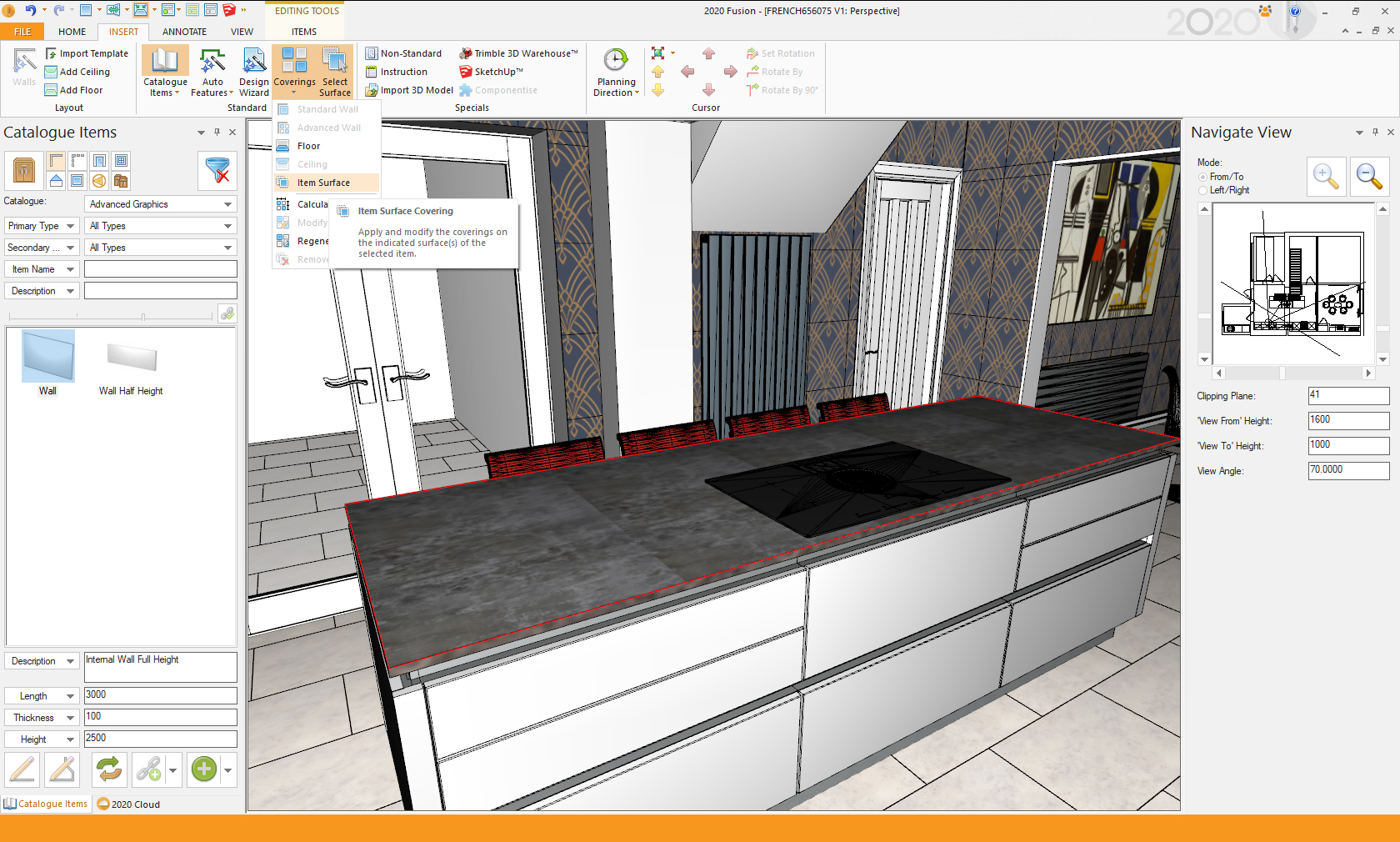Click the zoom in magnifier in Navigate View
Viewport: 1400px width, 842px height.
click(x=1326, y=177)
